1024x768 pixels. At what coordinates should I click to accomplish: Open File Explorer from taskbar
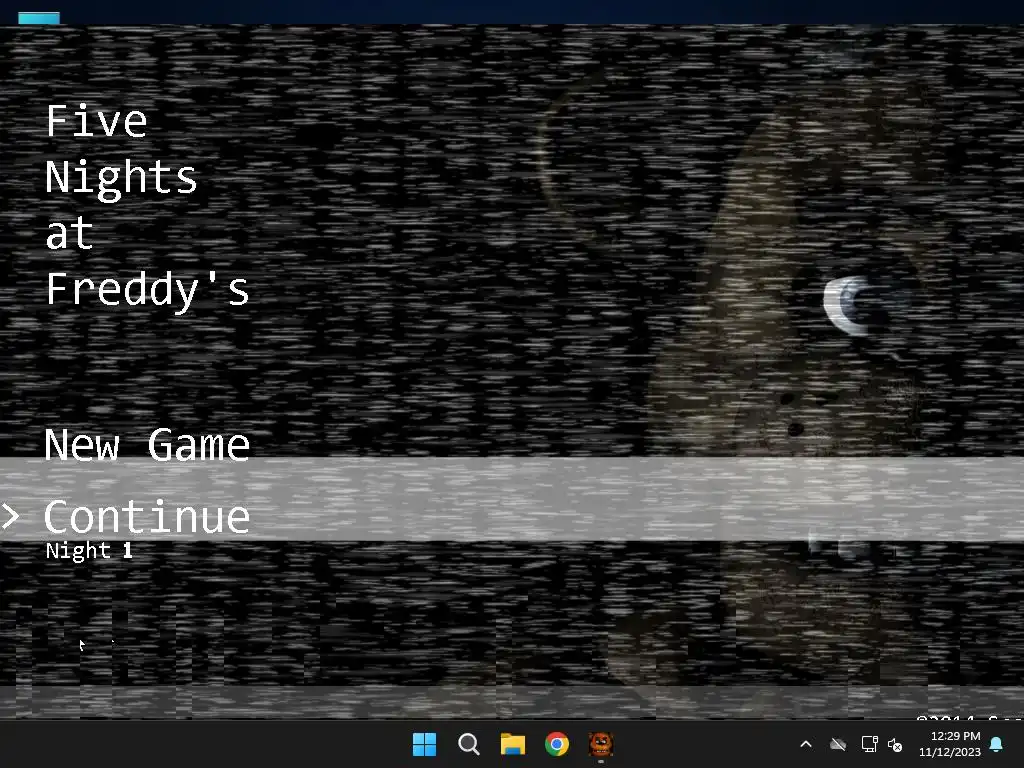point(513,744)
